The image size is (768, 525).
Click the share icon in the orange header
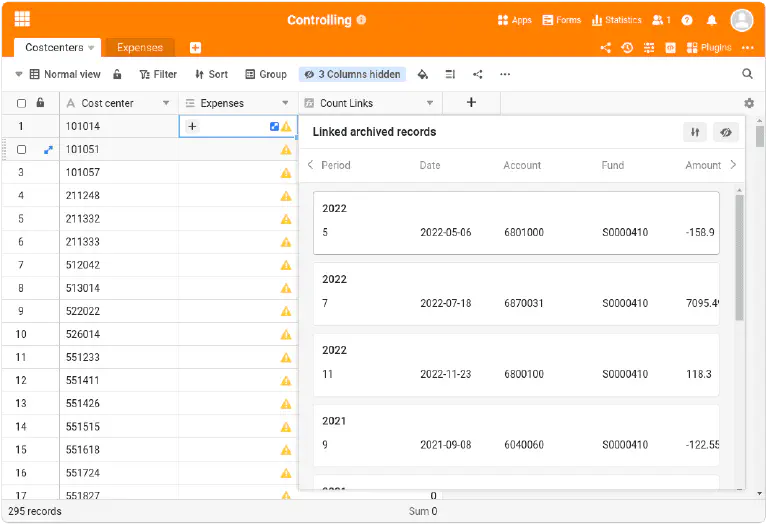(x=606, y=48)
